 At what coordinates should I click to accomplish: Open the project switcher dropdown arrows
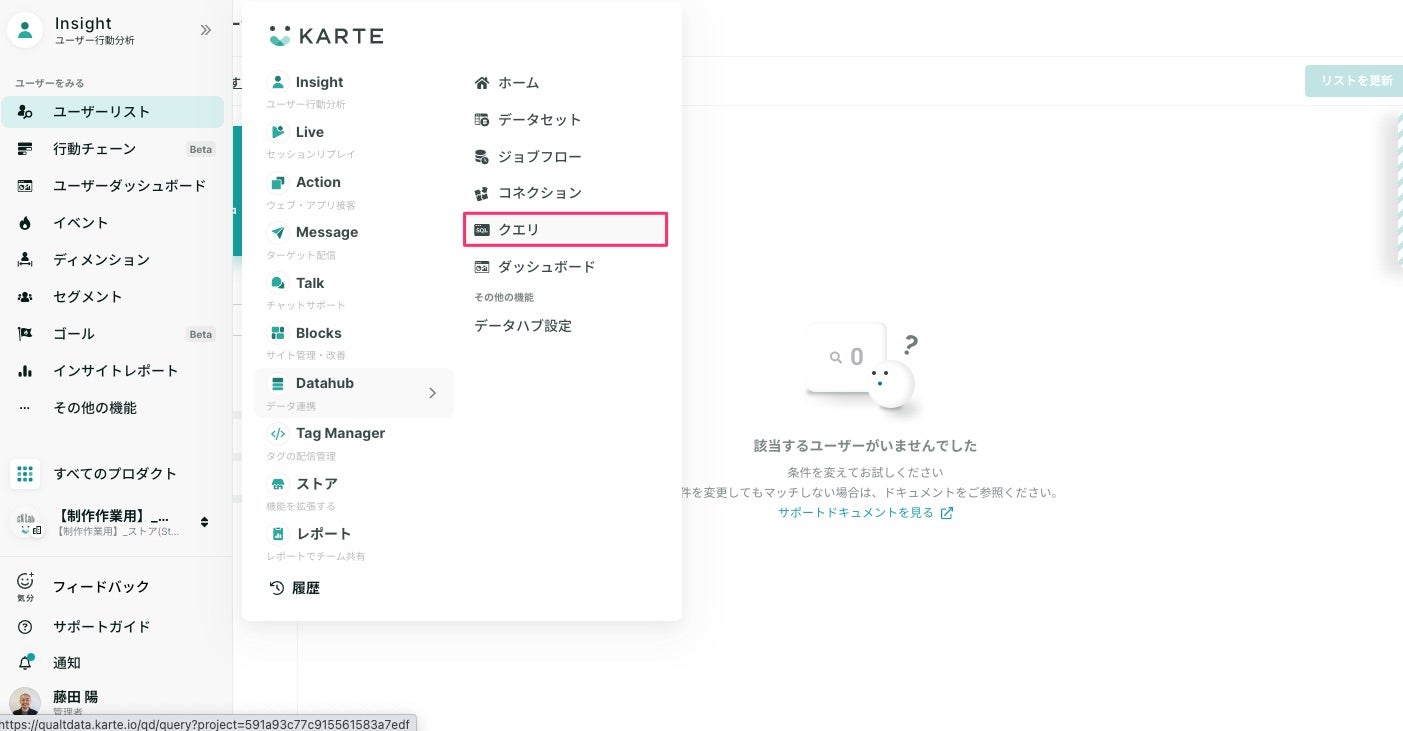point(205,522)
